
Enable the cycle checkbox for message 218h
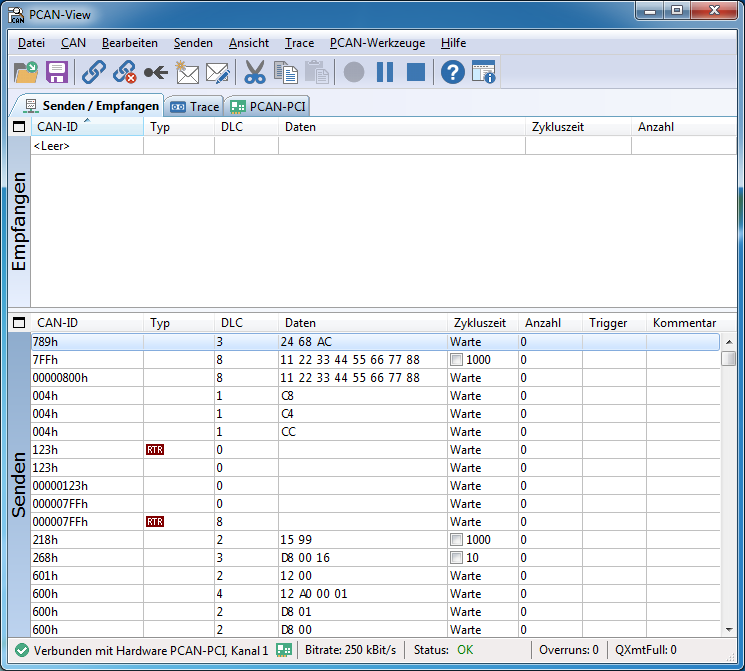(456, 540)
